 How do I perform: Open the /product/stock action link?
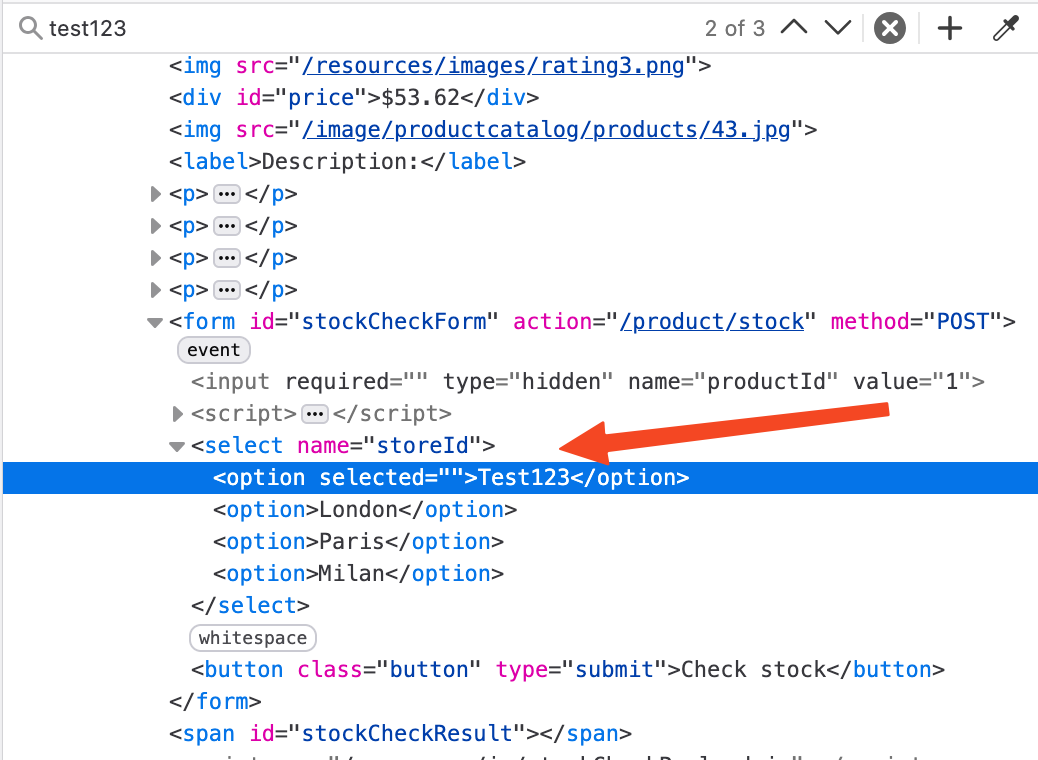[x=712, y=322]
